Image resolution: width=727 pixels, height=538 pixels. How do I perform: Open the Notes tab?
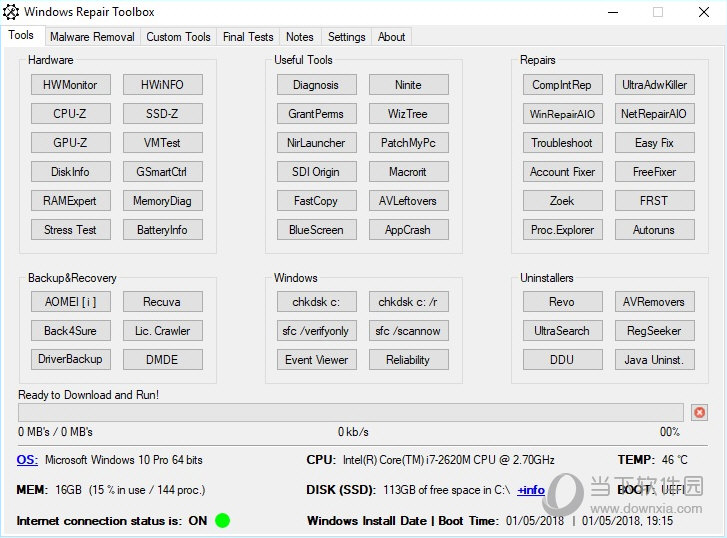300,37
